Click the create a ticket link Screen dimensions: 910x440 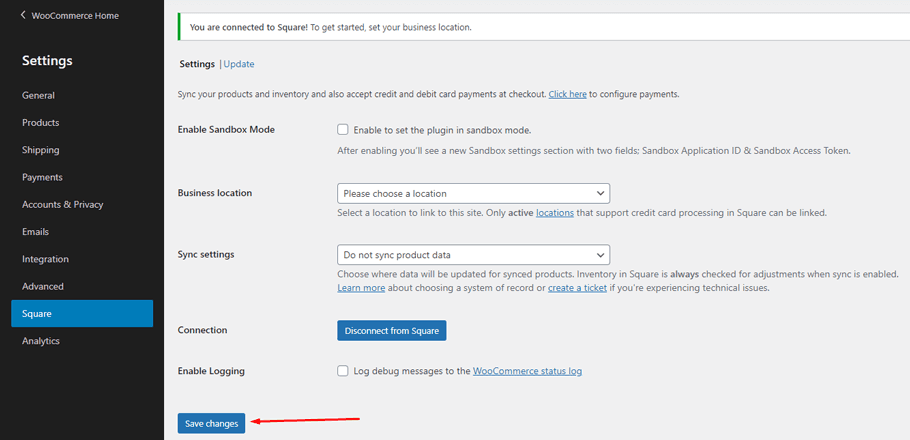pos(577,287)
